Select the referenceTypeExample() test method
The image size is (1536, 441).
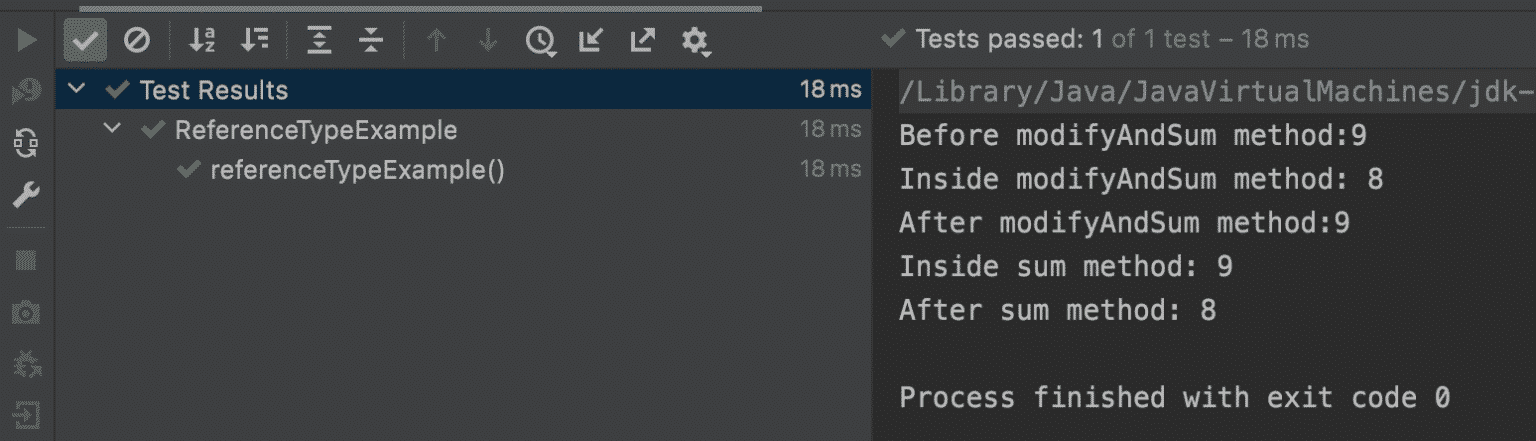pos(357,171)
